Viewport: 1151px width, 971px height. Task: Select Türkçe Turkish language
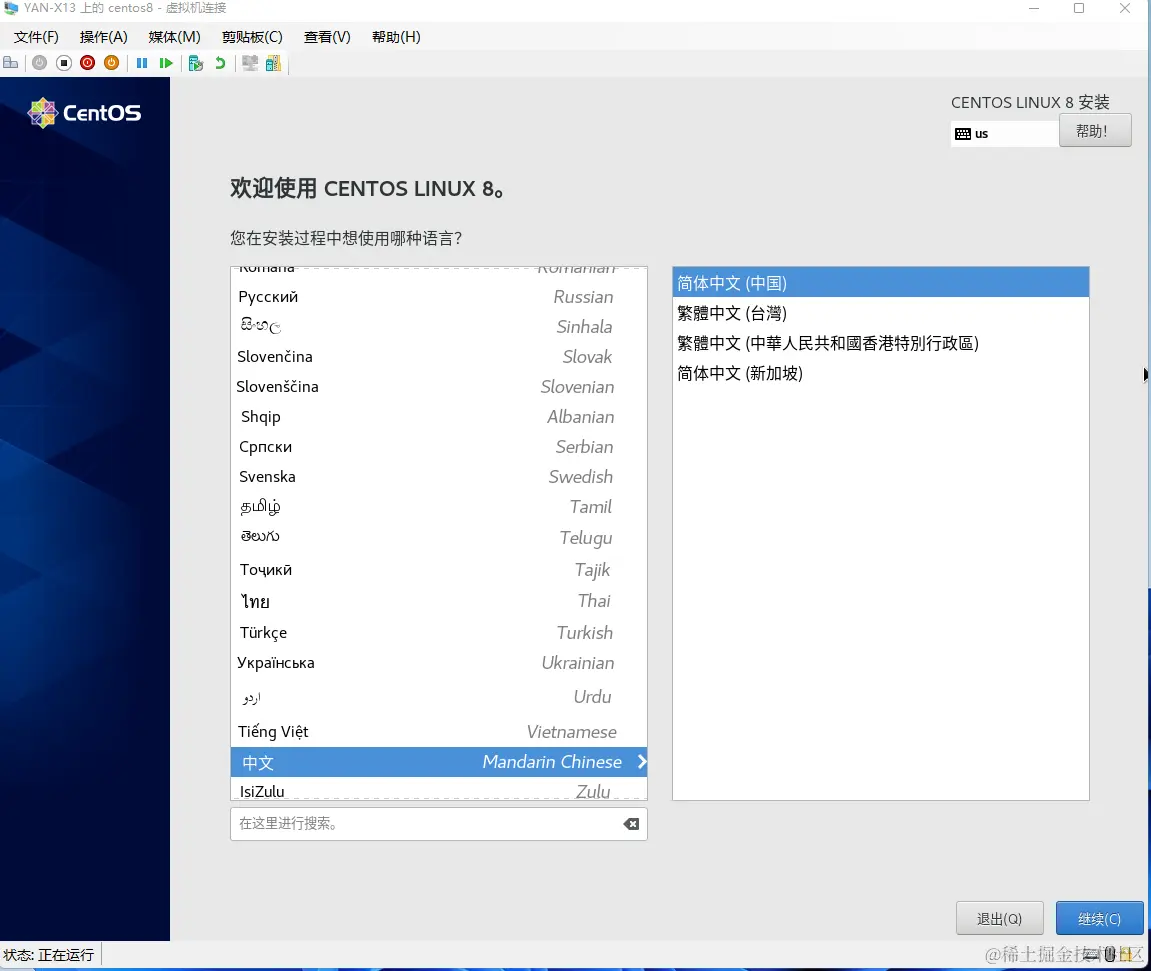438,633
